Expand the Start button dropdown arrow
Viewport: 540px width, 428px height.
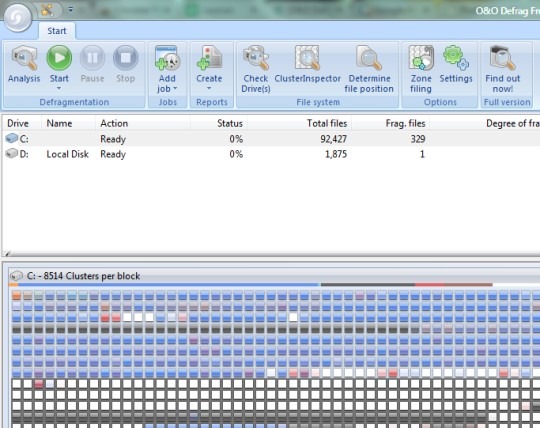[x=59, y=88]
